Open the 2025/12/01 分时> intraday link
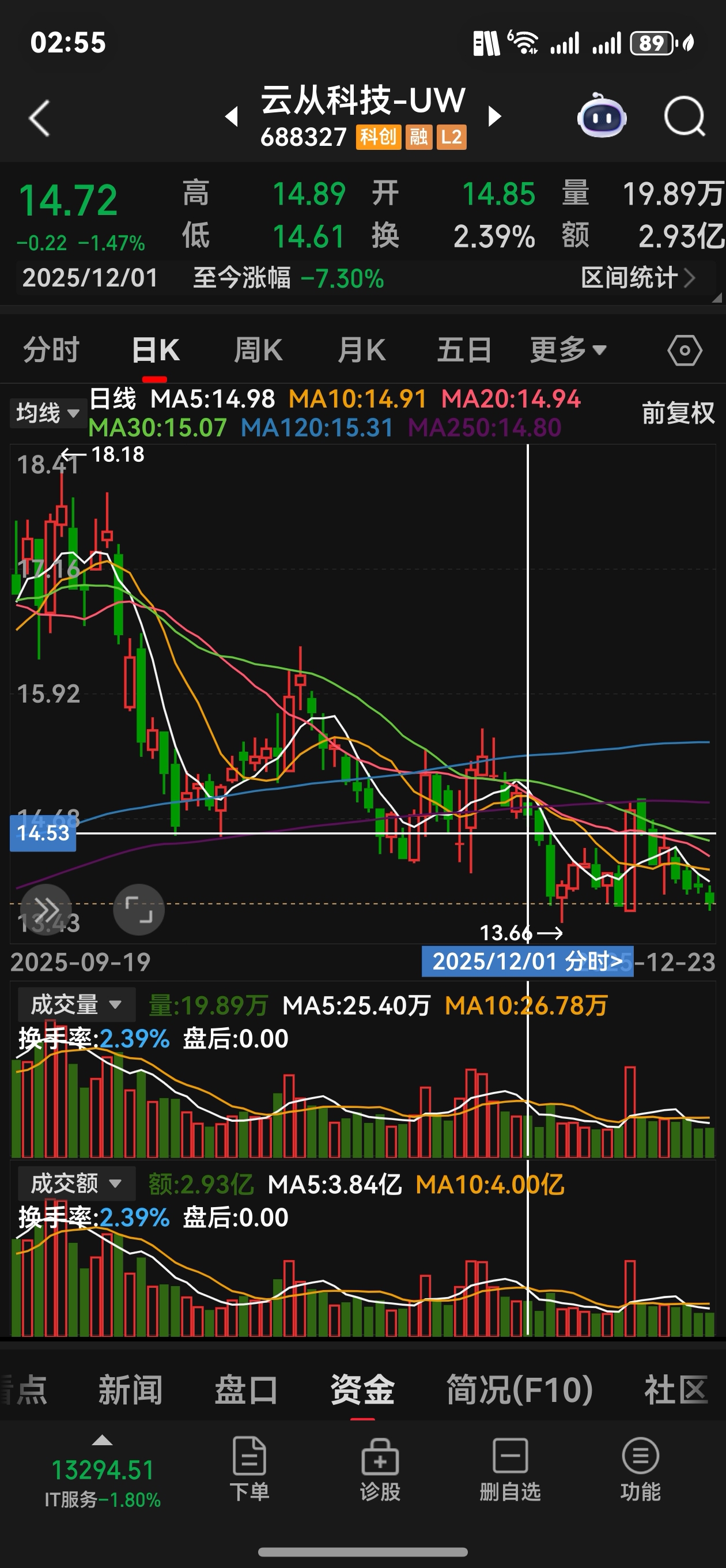Viewport: 726px width, 1568px height. 528,962
